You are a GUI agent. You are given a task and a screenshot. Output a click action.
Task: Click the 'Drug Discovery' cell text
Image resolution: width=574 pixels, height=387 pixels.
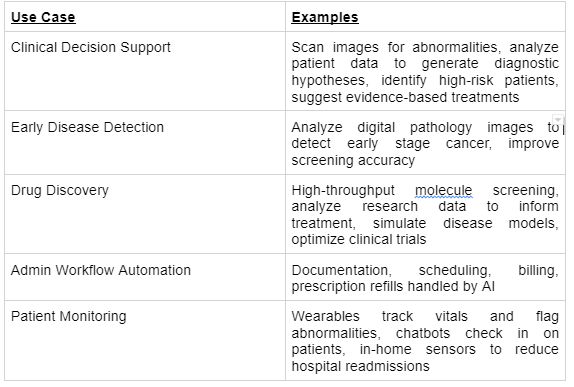click(x=60, y=190)
